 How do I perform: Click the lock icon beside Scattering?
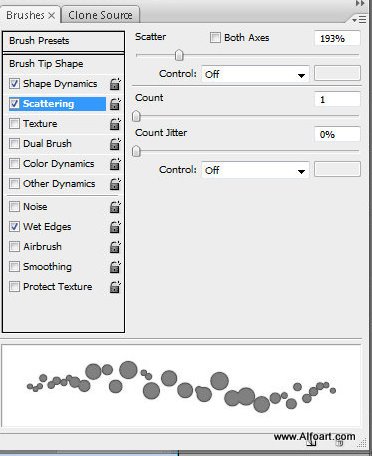pos(115,104)
